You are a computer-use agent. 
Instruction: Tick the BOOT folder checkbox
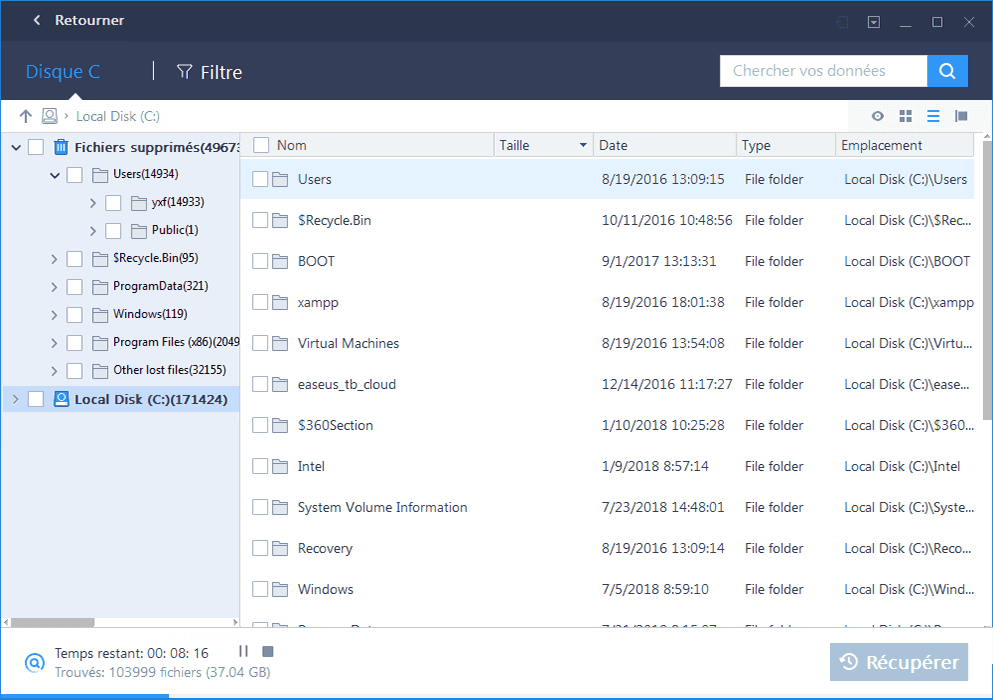tap(260, 261)
